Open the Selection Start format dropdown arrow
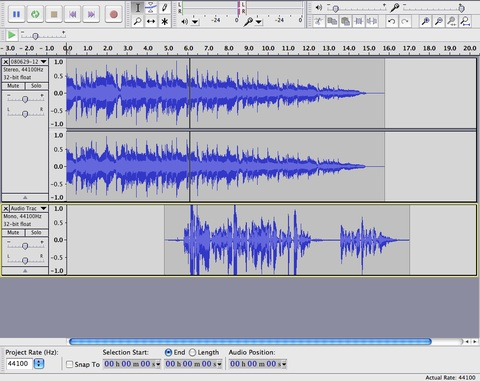 click(x=158, y=365)
